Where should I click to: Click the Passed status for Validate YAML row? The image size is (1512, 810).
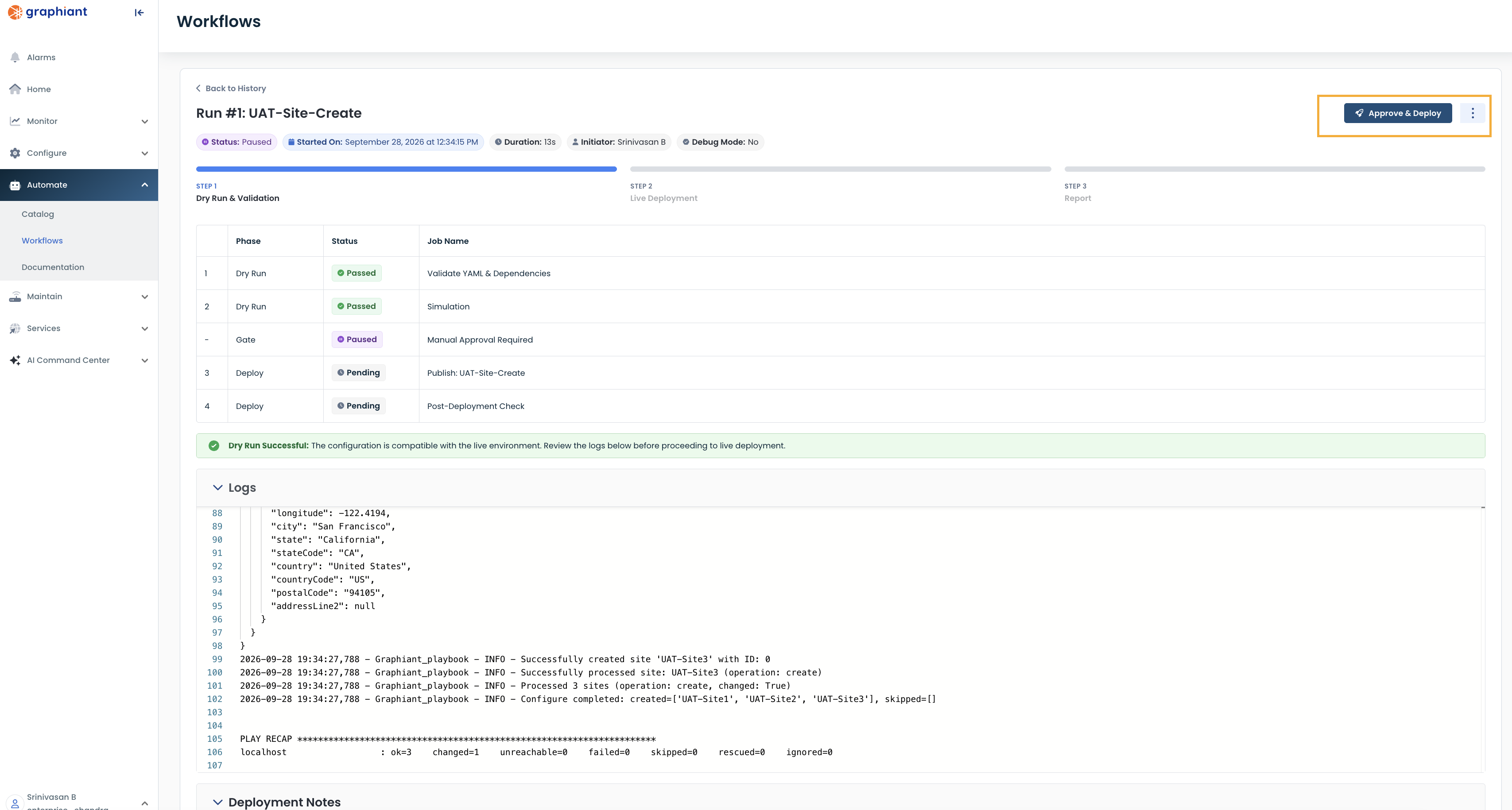click(356, 274)
